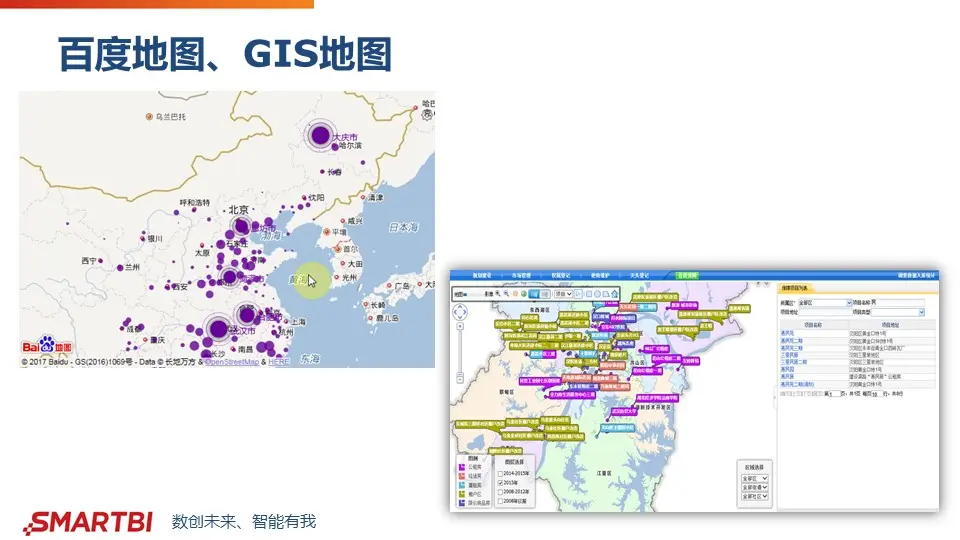This screenshot has width=960, height=540.
Task: Click the page number input in pager
Action: [x=835, y=394]
